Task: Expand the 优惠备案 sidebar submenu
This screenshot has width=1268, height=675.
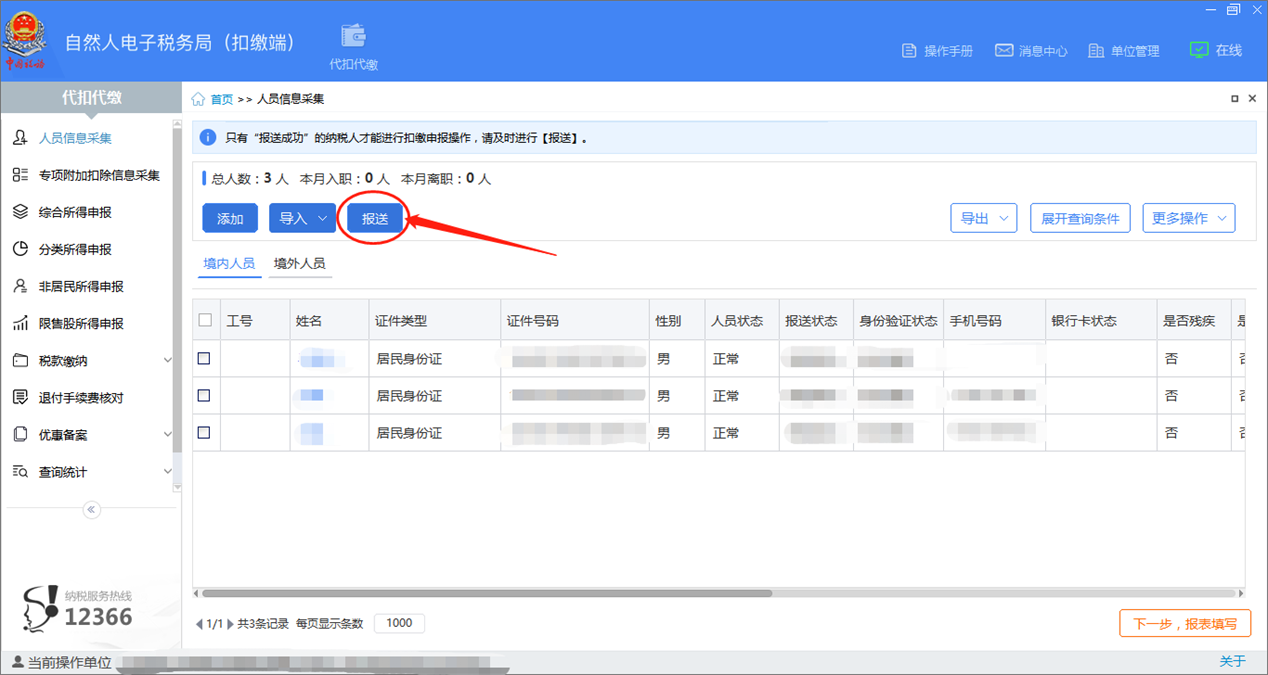Action: coord(167,434)
